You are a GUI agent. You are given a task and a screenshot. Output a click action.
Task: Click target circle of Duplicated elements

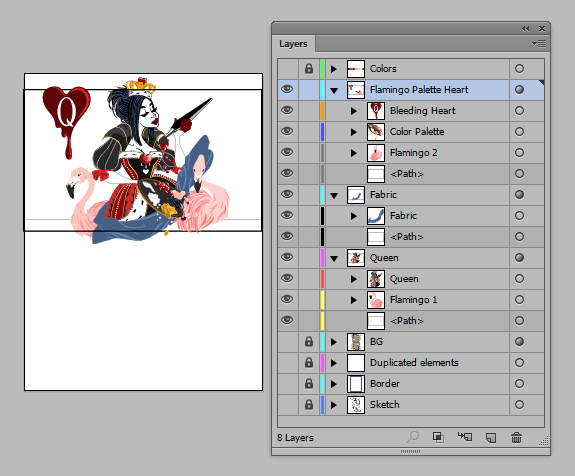pyautogui.click(x=519, y=363)
